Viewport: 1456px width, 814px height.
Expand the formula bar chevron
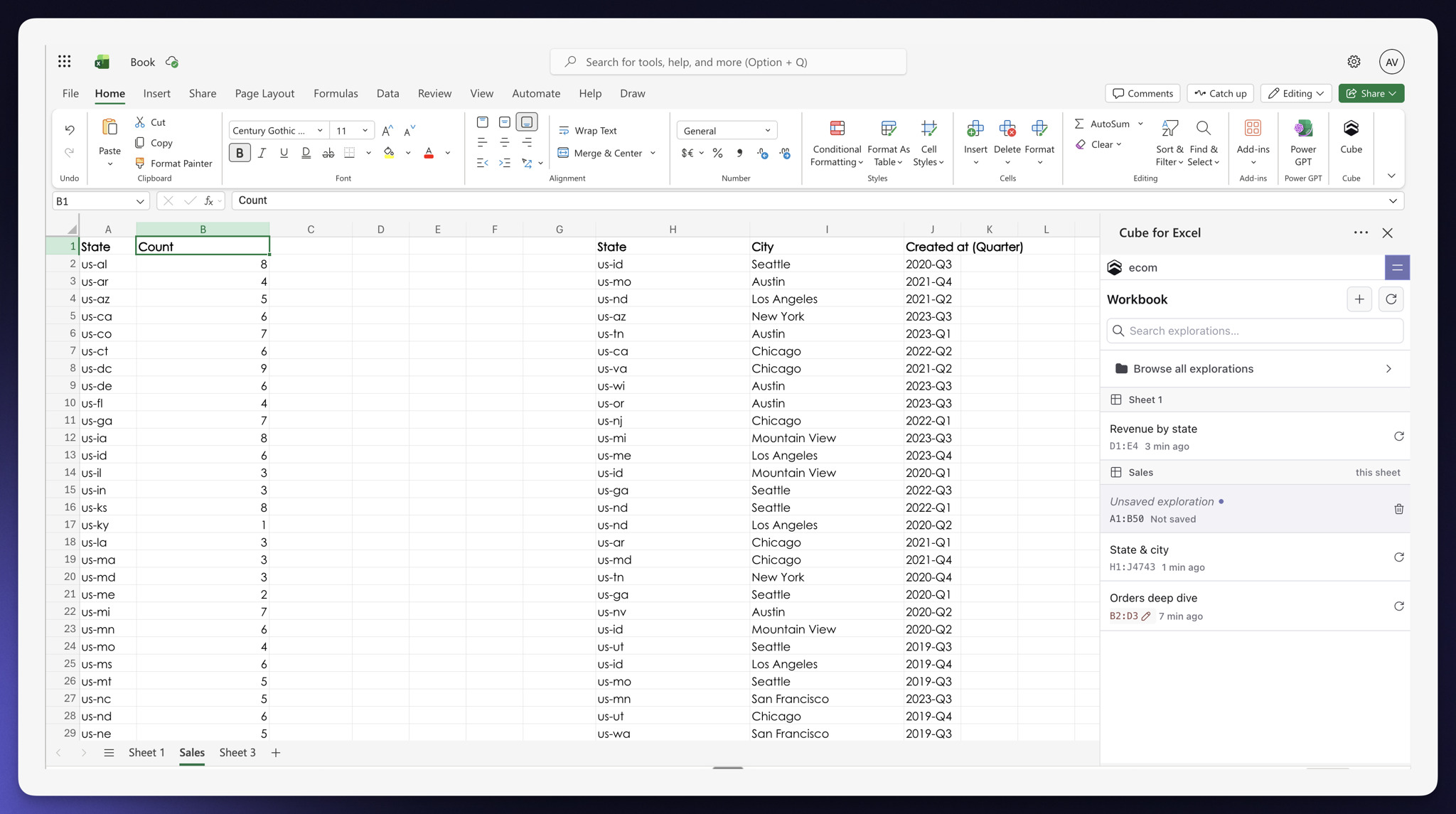coord(1393,201)
